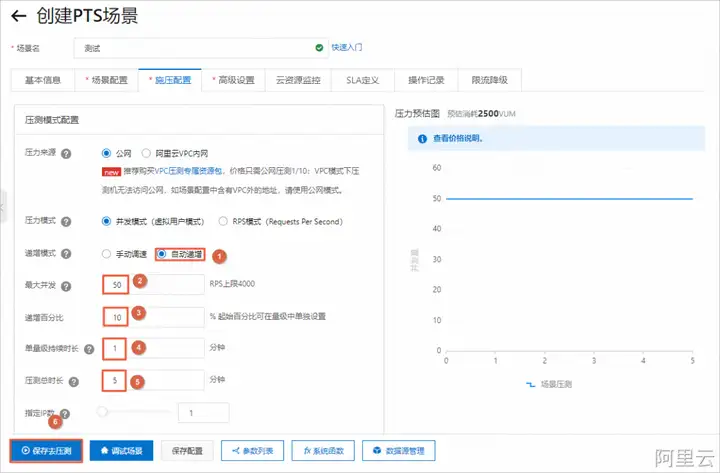Viewport: 720px width, 473px height.
Task: Adjust the 指定IP数 slider handle
Action: coord(102,412)
